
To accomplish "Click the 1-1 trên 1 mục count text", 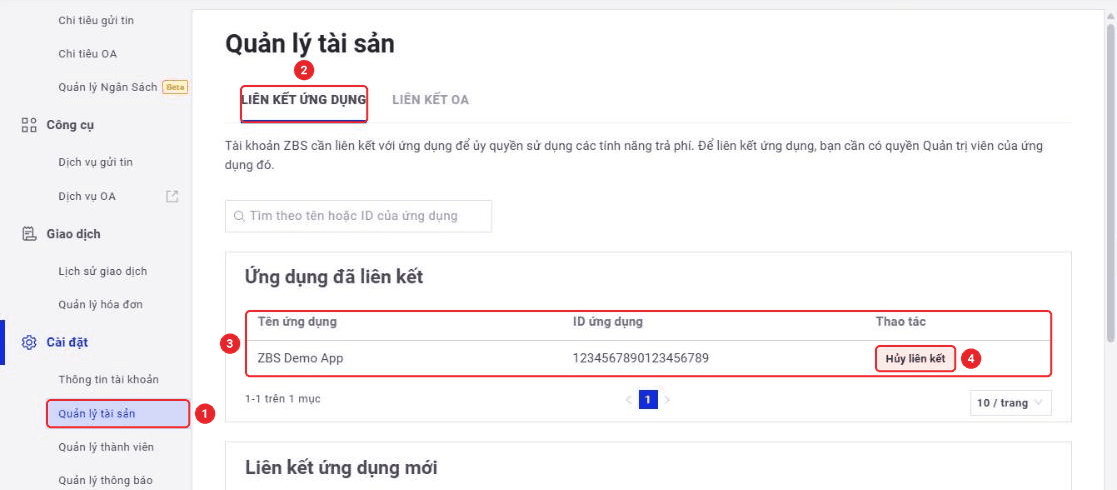I will pyautogui.click(x=283, y=399).
